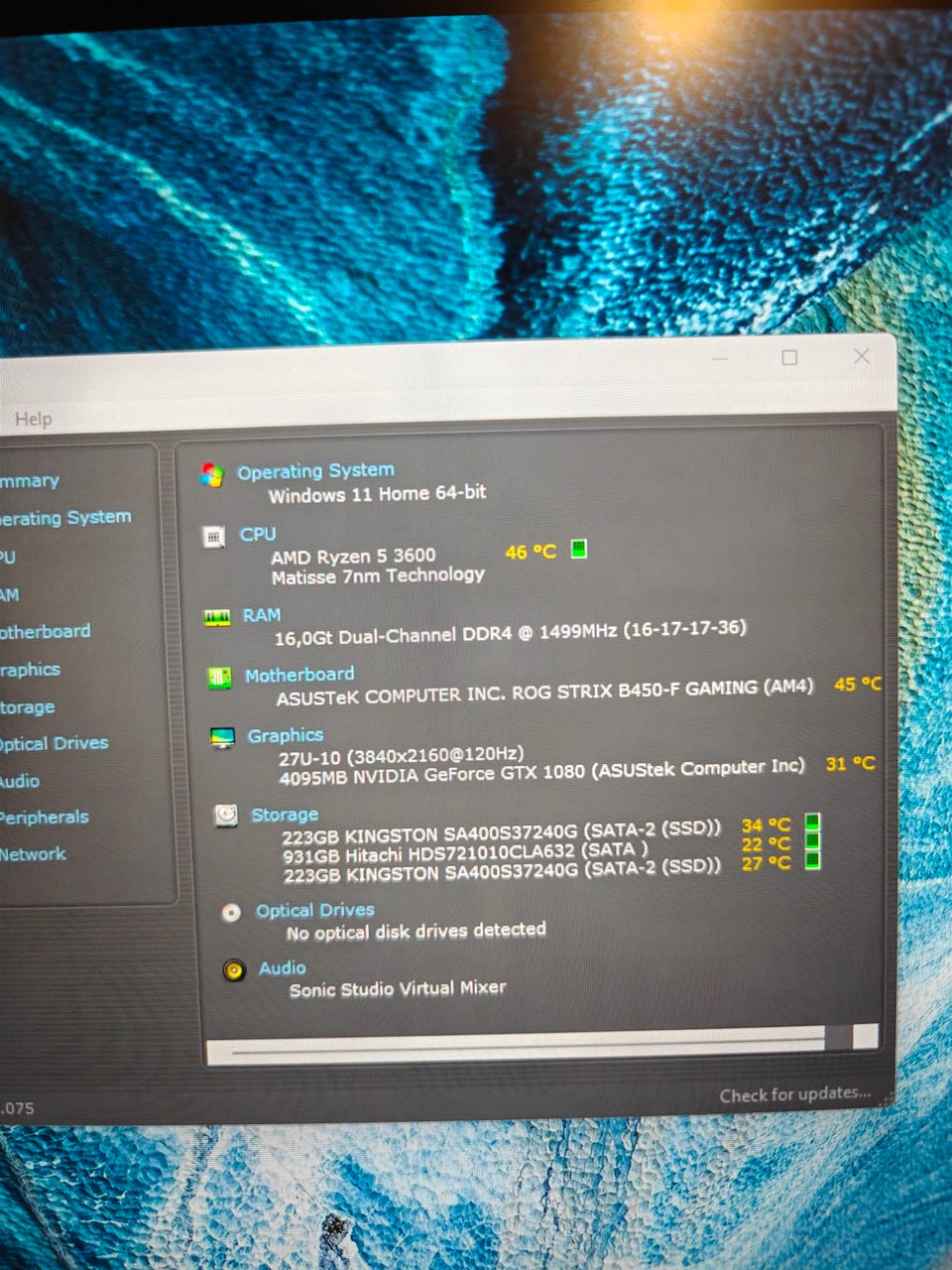This screenshot has height=1270, width=952.
Task: Click green indicator next to 27 °C drive
Action: coord(812,860)
